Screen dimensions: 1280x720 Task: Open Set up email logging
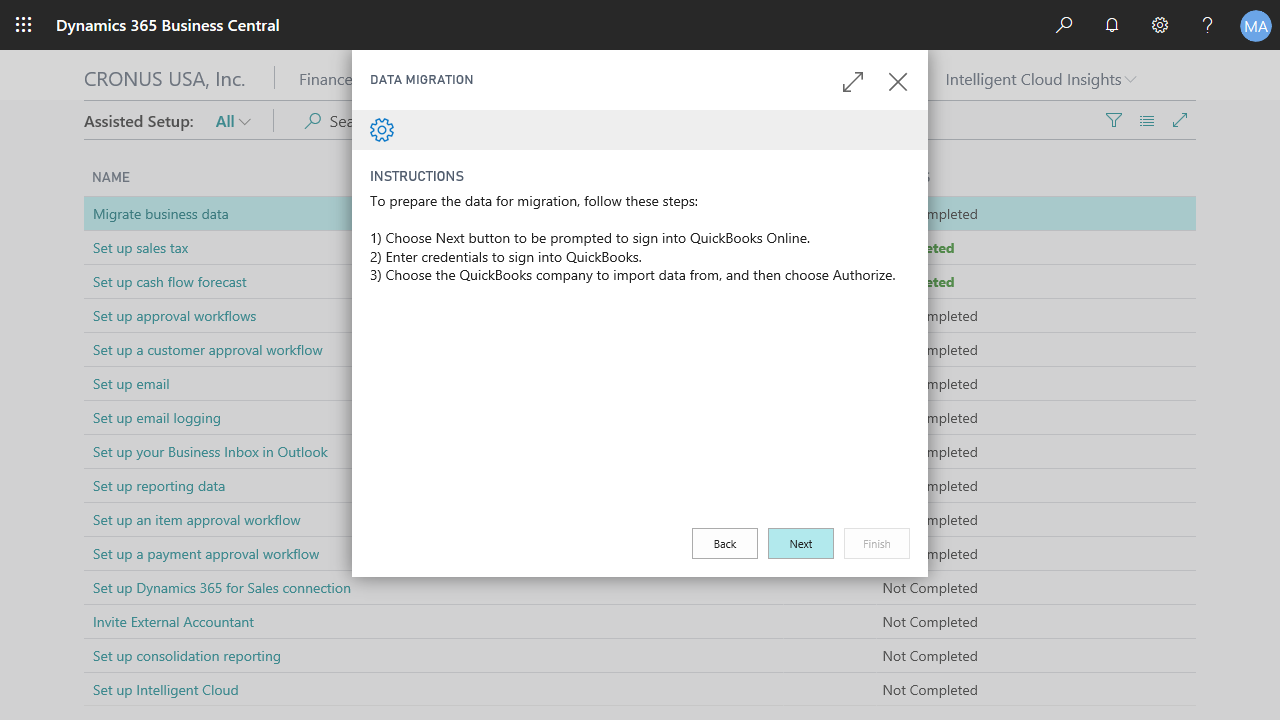[x=157, y=418]
